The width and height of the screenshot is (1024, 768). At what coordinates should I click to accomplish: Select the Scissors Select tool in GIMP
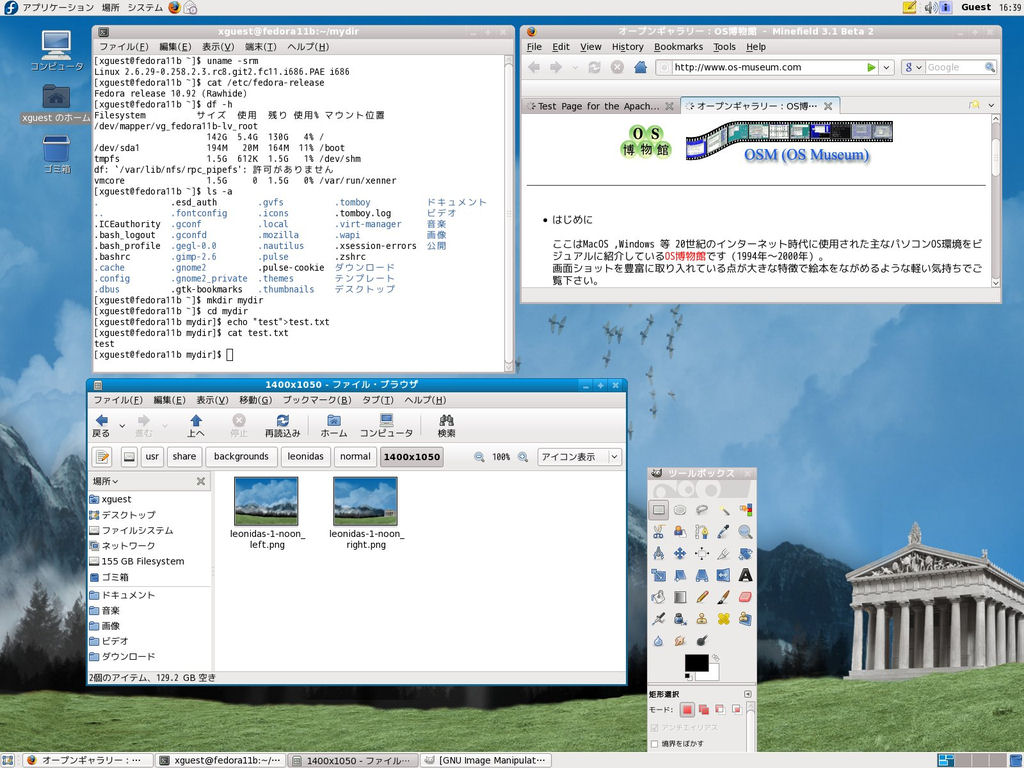(x=658, y=532)
